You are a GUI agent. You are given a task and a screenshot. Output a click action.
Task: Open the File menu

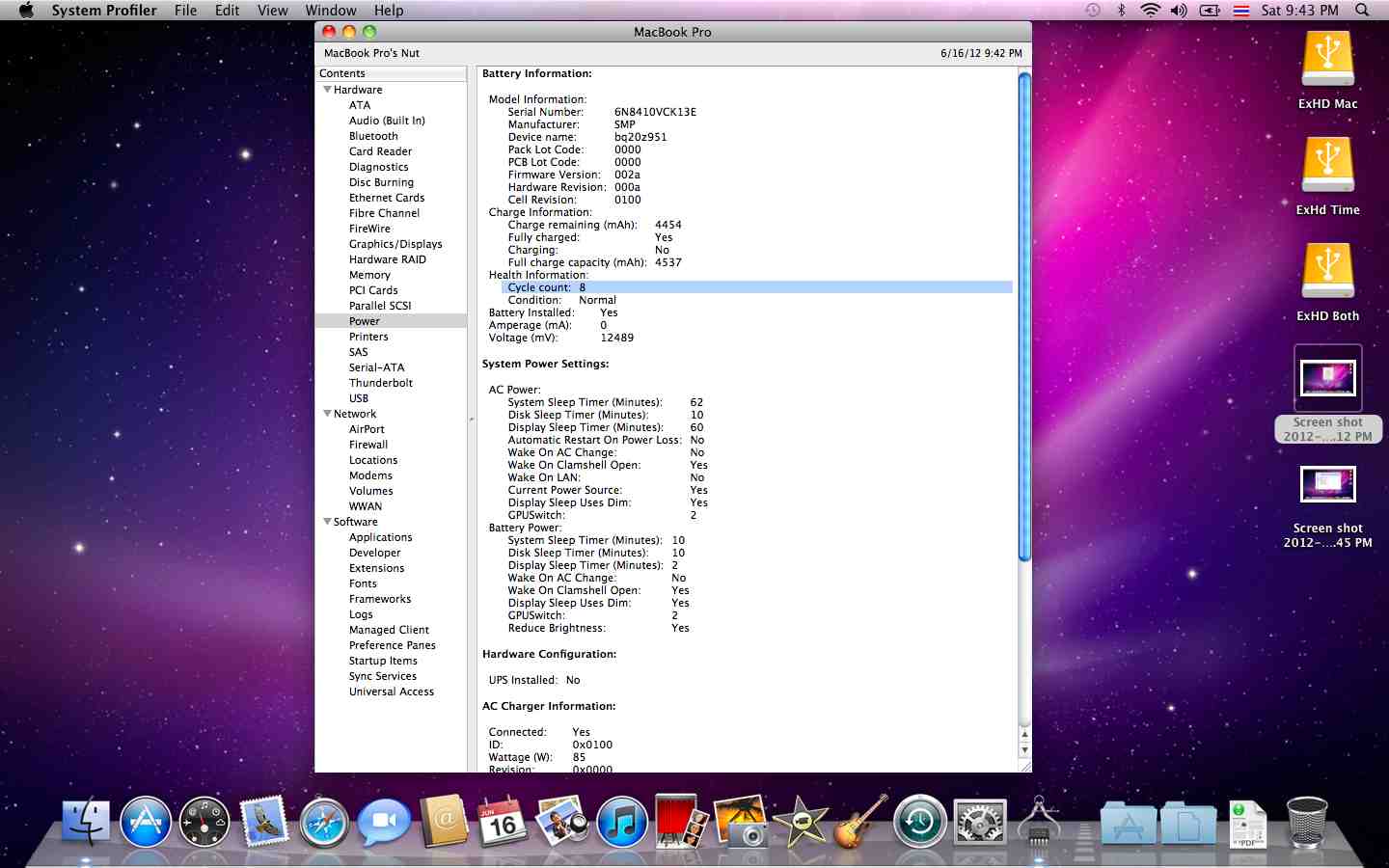pos(186,11)
